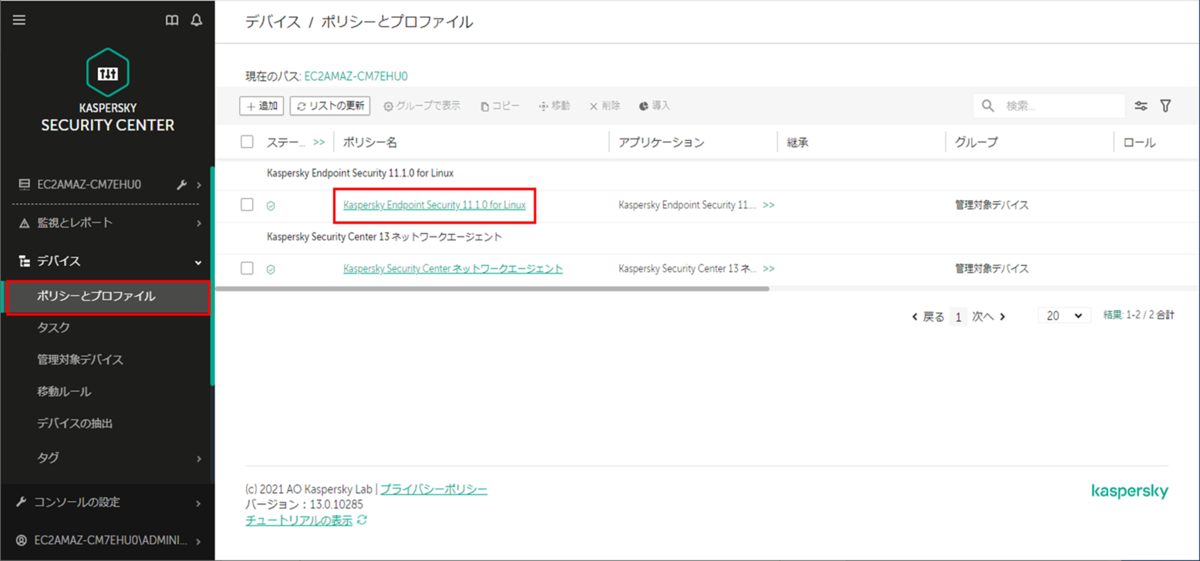Open Kaspersky Endpoint Security 11.1.0 for Linux policy link
The height and width of the screenshot is (561, 1200).
click(434, 205)
